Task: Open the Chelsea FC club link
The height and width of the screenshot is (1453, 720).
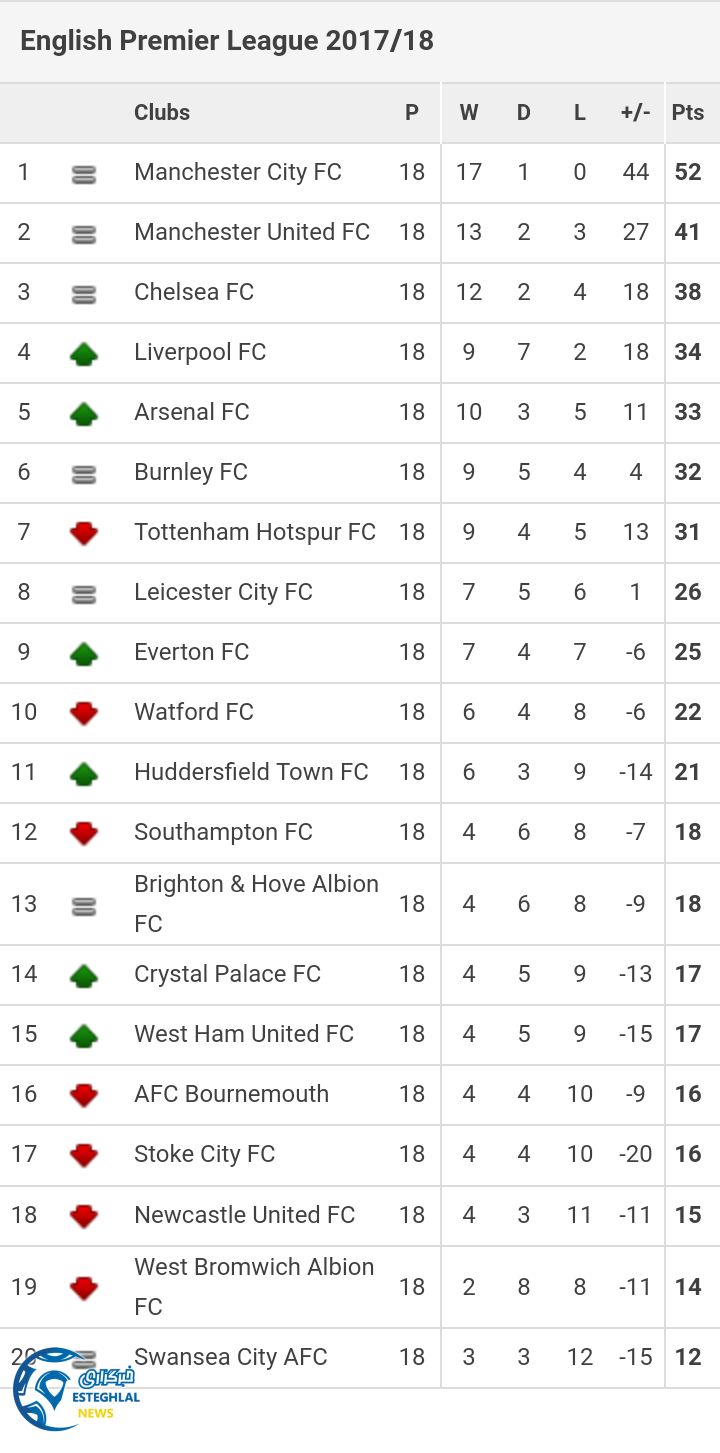Action: (x=194, y=292)
